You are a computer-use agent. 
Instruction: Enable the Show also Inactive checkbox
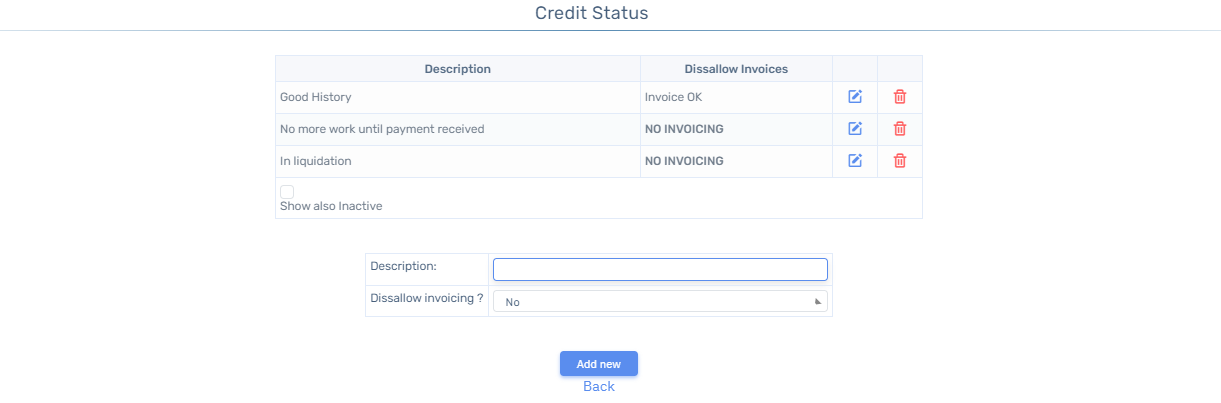(x=287, y=191)
